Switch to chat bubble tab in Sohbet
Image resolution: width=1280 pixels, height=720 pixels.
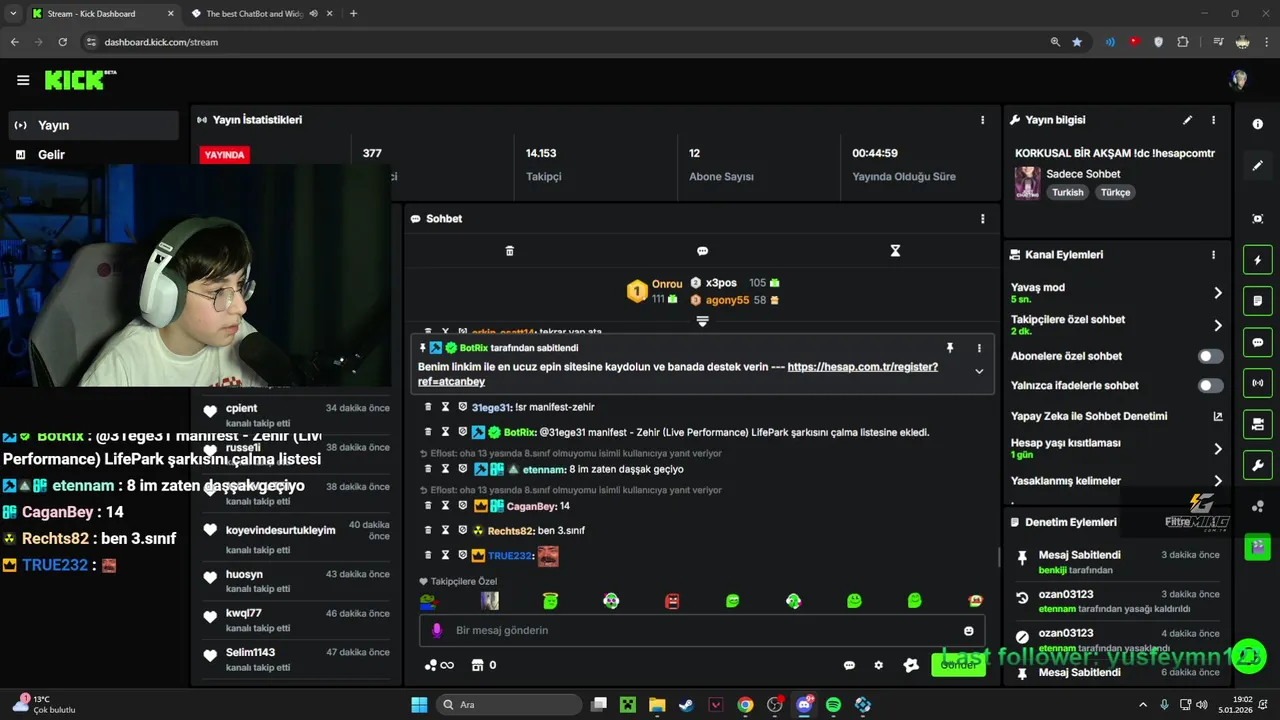pos(702,251)
